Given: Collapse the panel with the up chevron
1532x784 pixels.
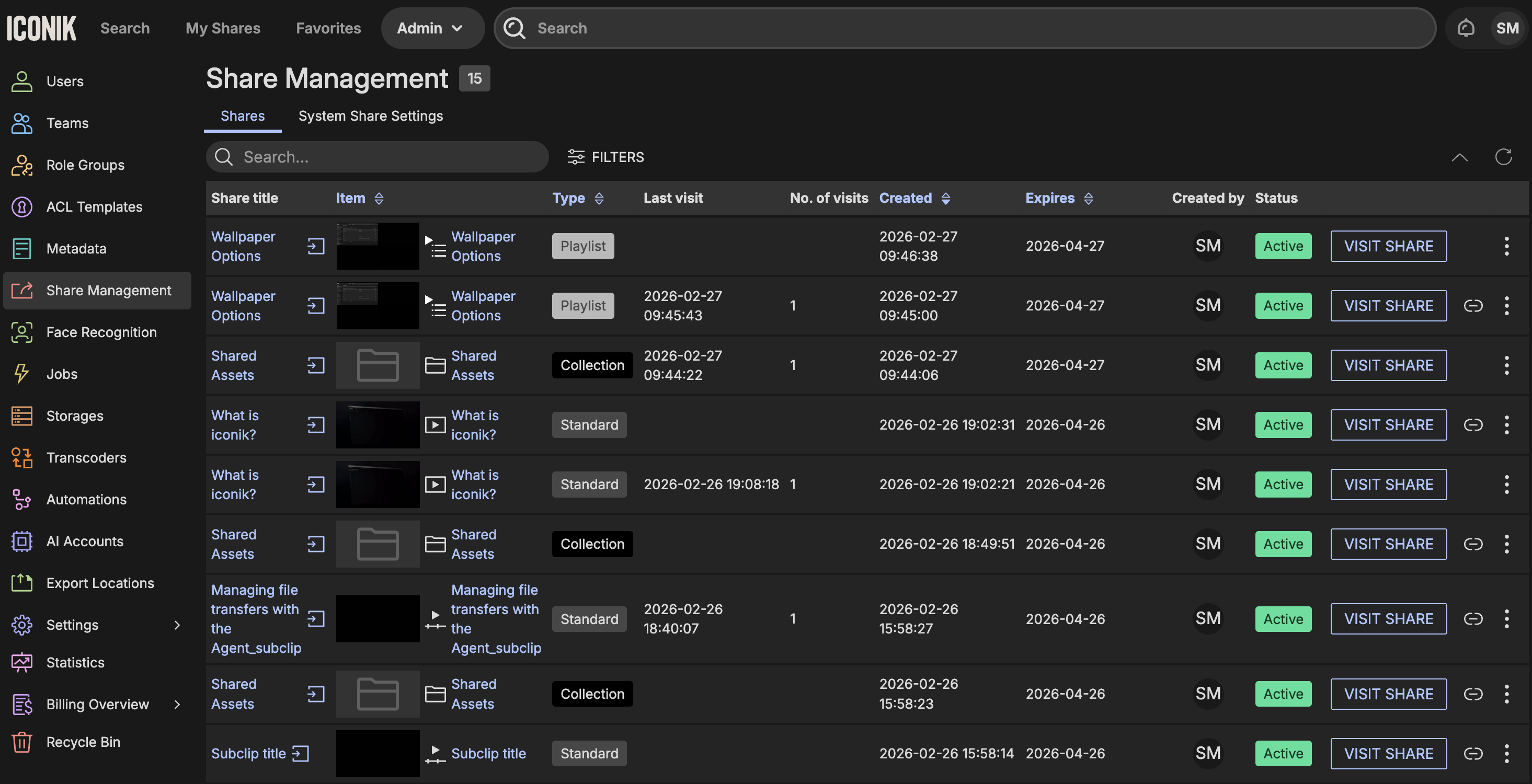Looking at the screenshot, I should pos(1459,157).
